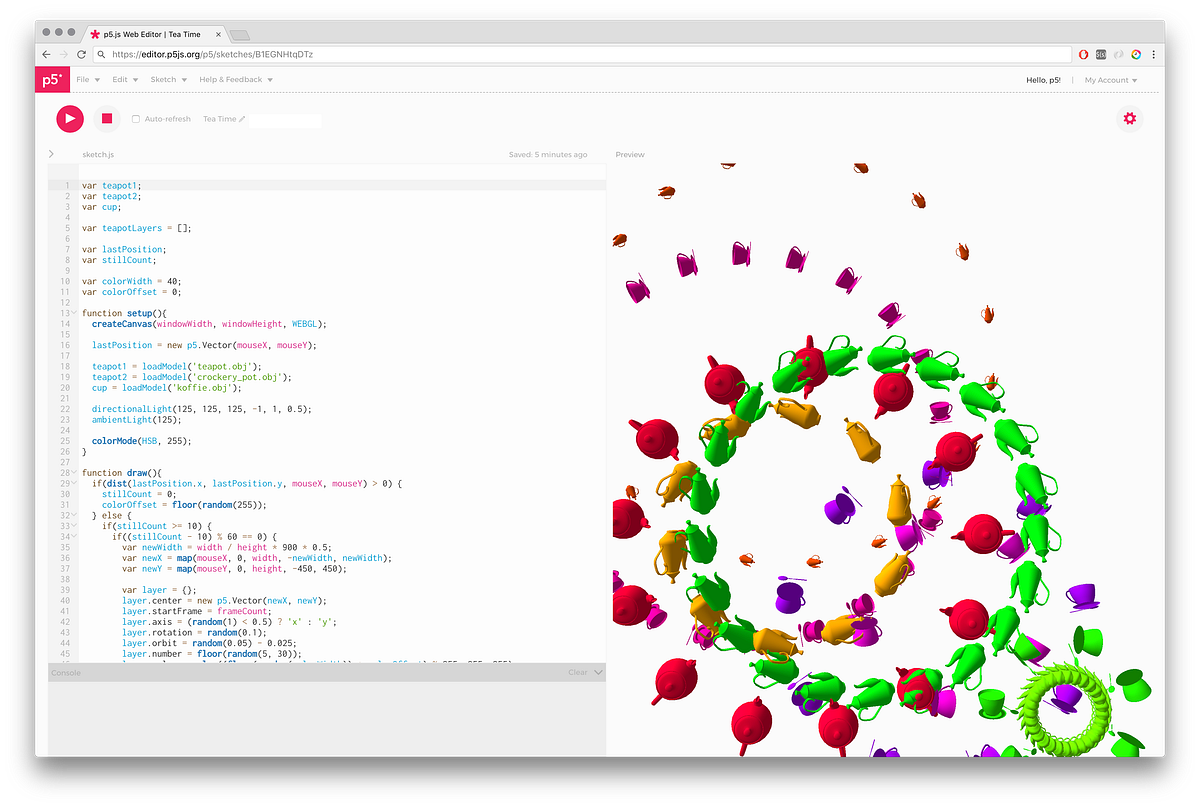Viewport: 1200px width, 807px height.
Task: Open the browser three-dot menu
Action: point(1154,54)
